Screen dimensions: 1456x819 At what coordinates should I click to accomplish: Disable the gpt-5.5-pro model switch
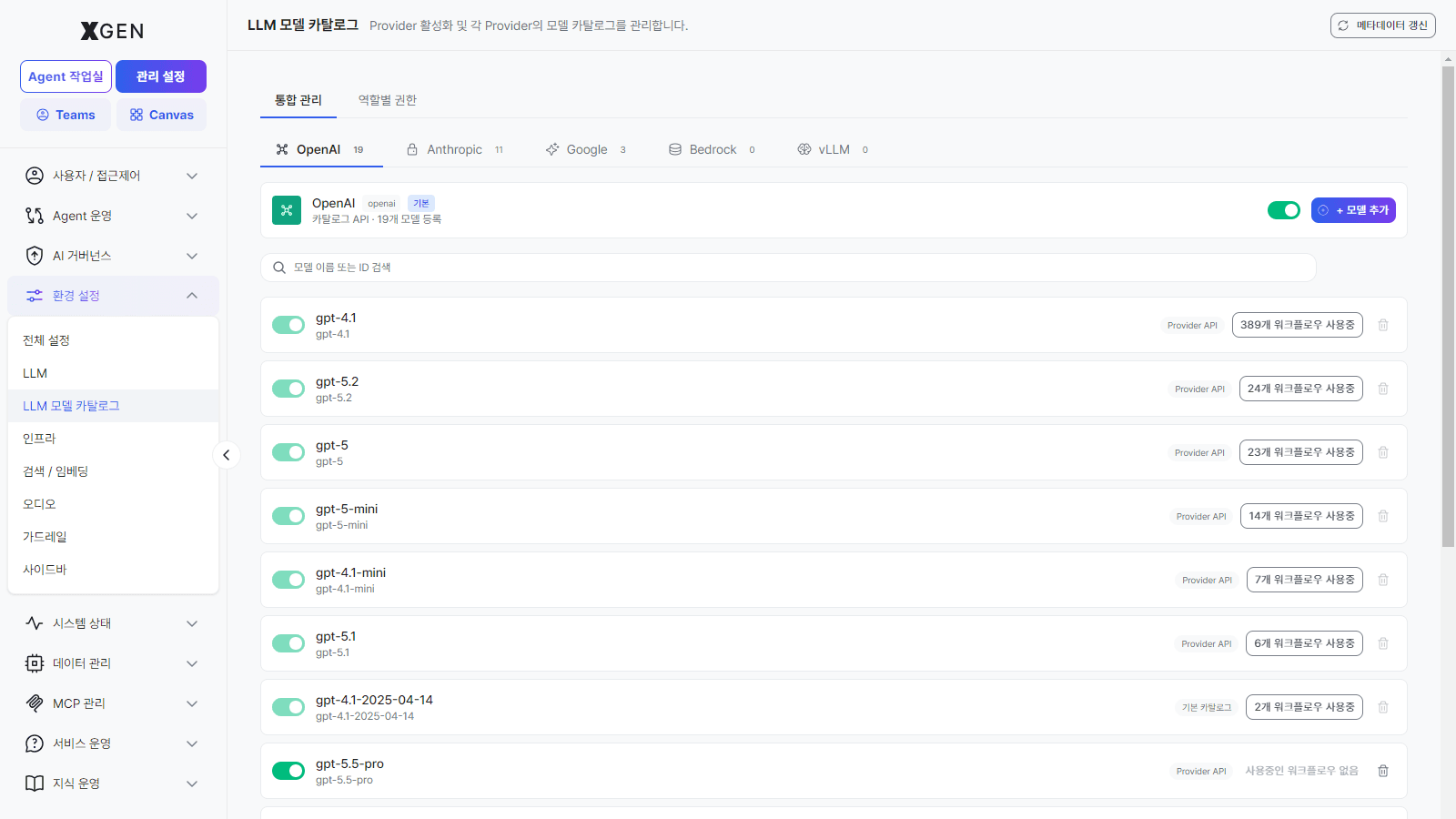[x=288, y=771]
